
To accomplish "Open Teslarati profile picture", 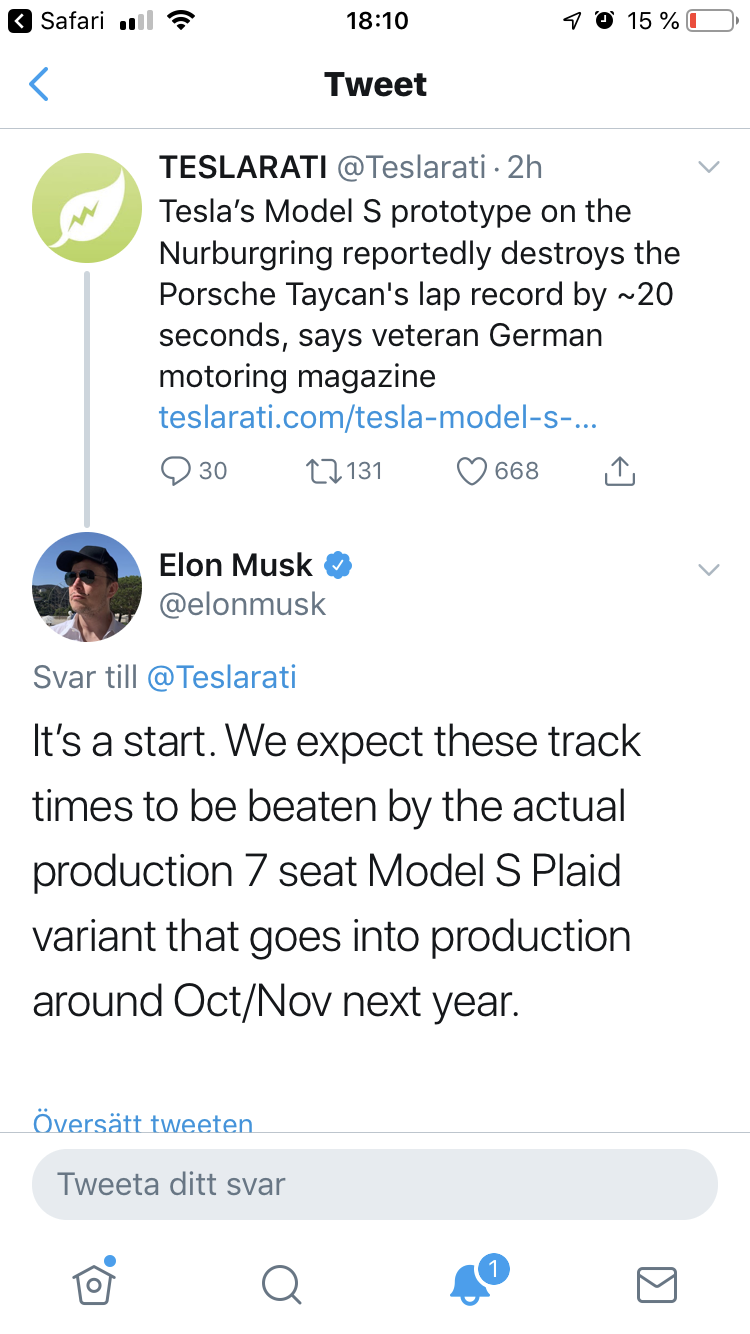I will coord(86,207).
